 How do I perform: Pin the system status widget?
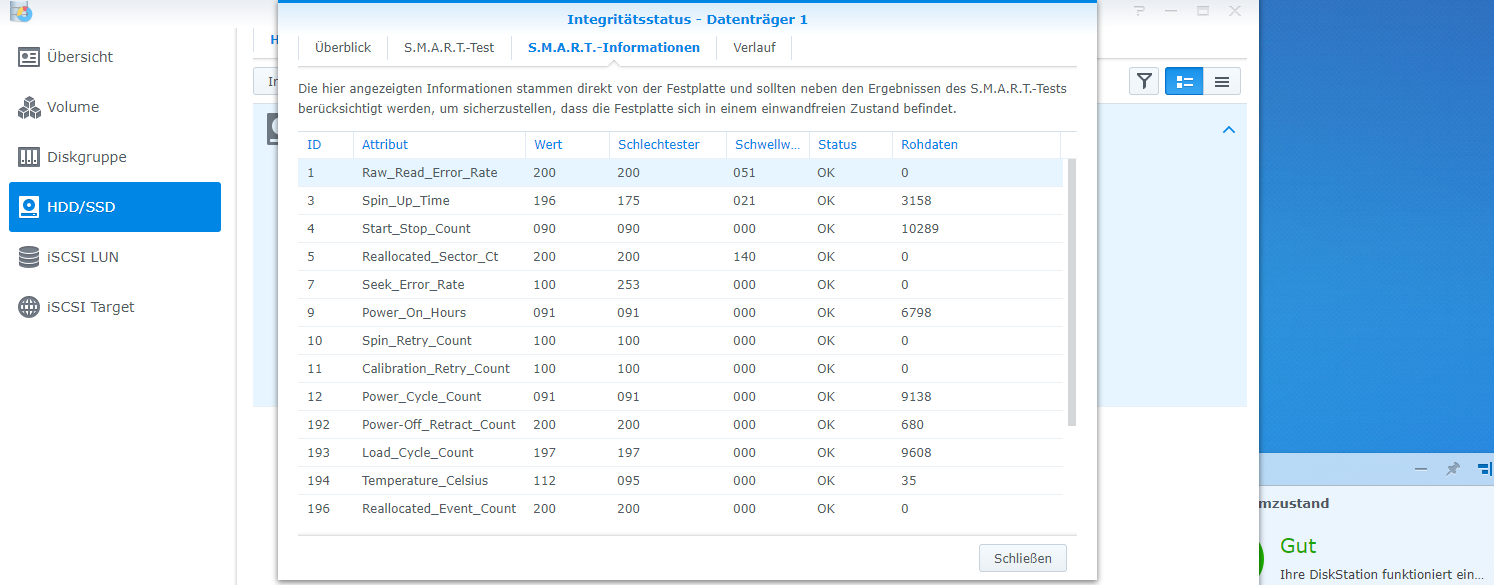(1453, 468)
